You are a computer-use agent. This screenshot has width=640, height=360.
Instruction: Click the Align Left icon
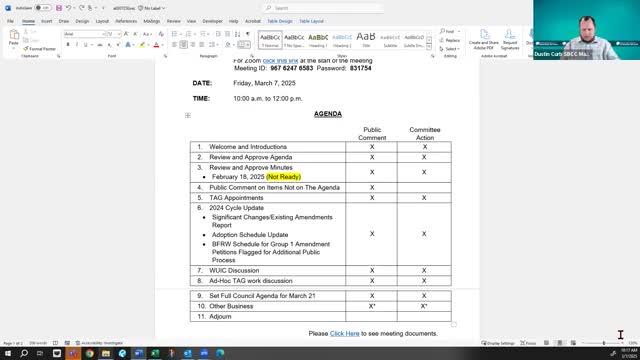[174, 44]
